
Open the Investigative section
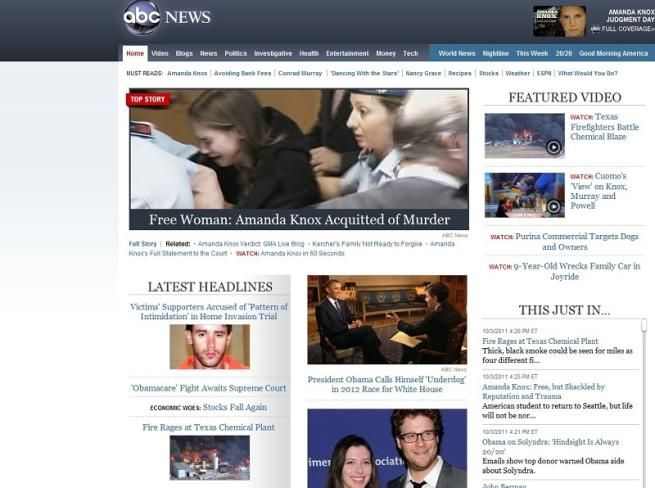pyautogui.click(x=273, y=53)
